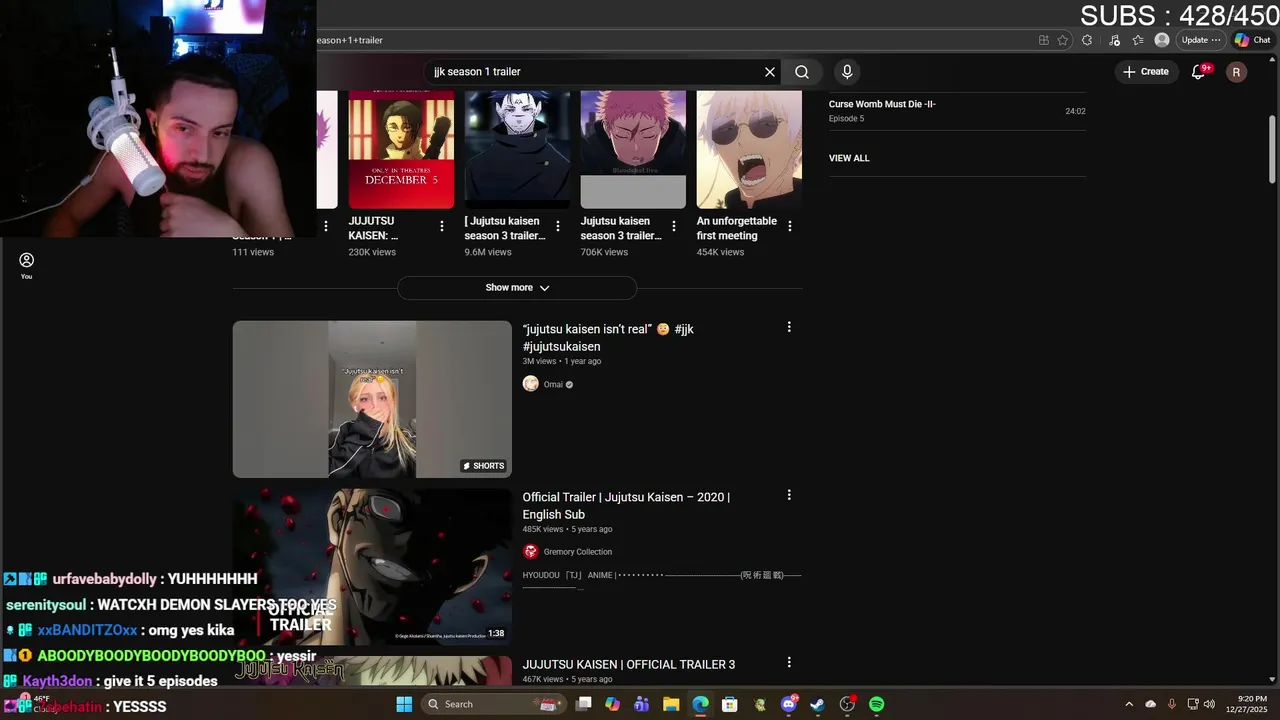Open the dark-coated character season 3 trailer thumbnail
1280x720 pixels.
click(517, 150)
